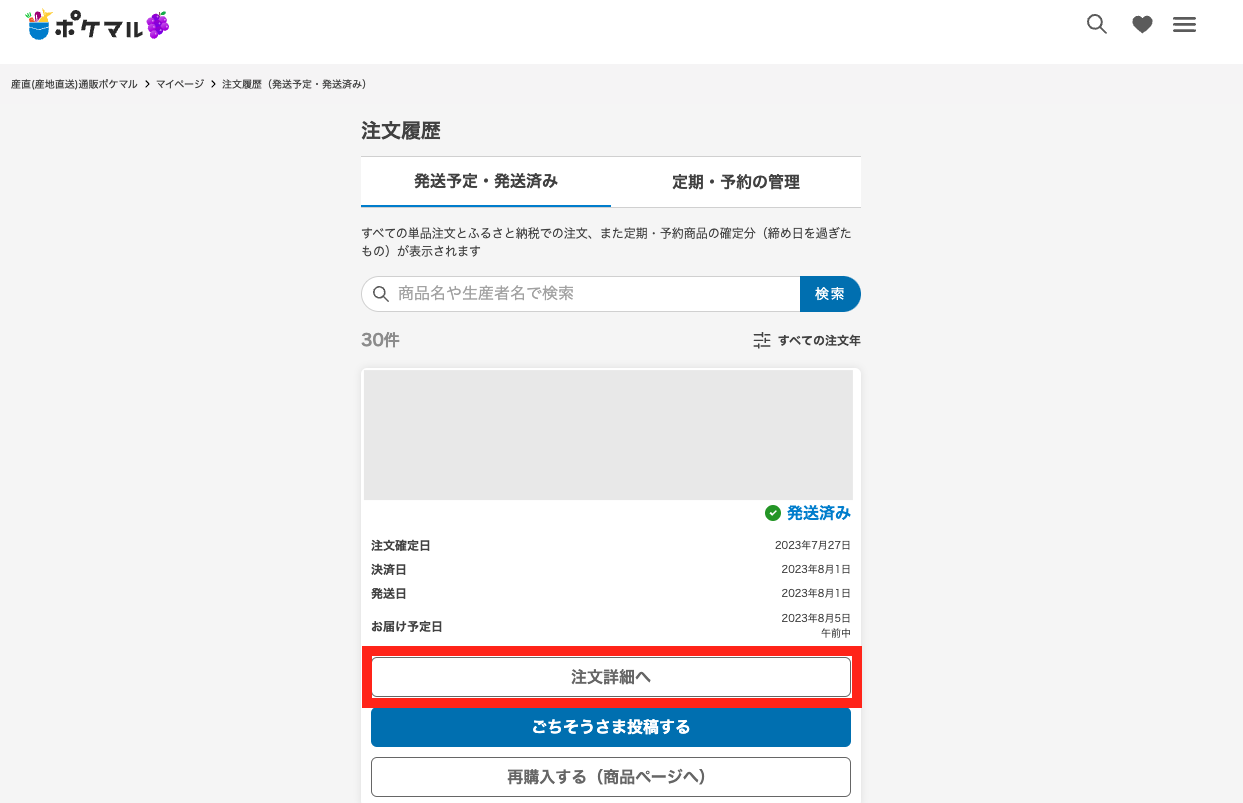Click the blue 検索 search button
Viewport: 1243px width, 803px height.
(830, 293)
